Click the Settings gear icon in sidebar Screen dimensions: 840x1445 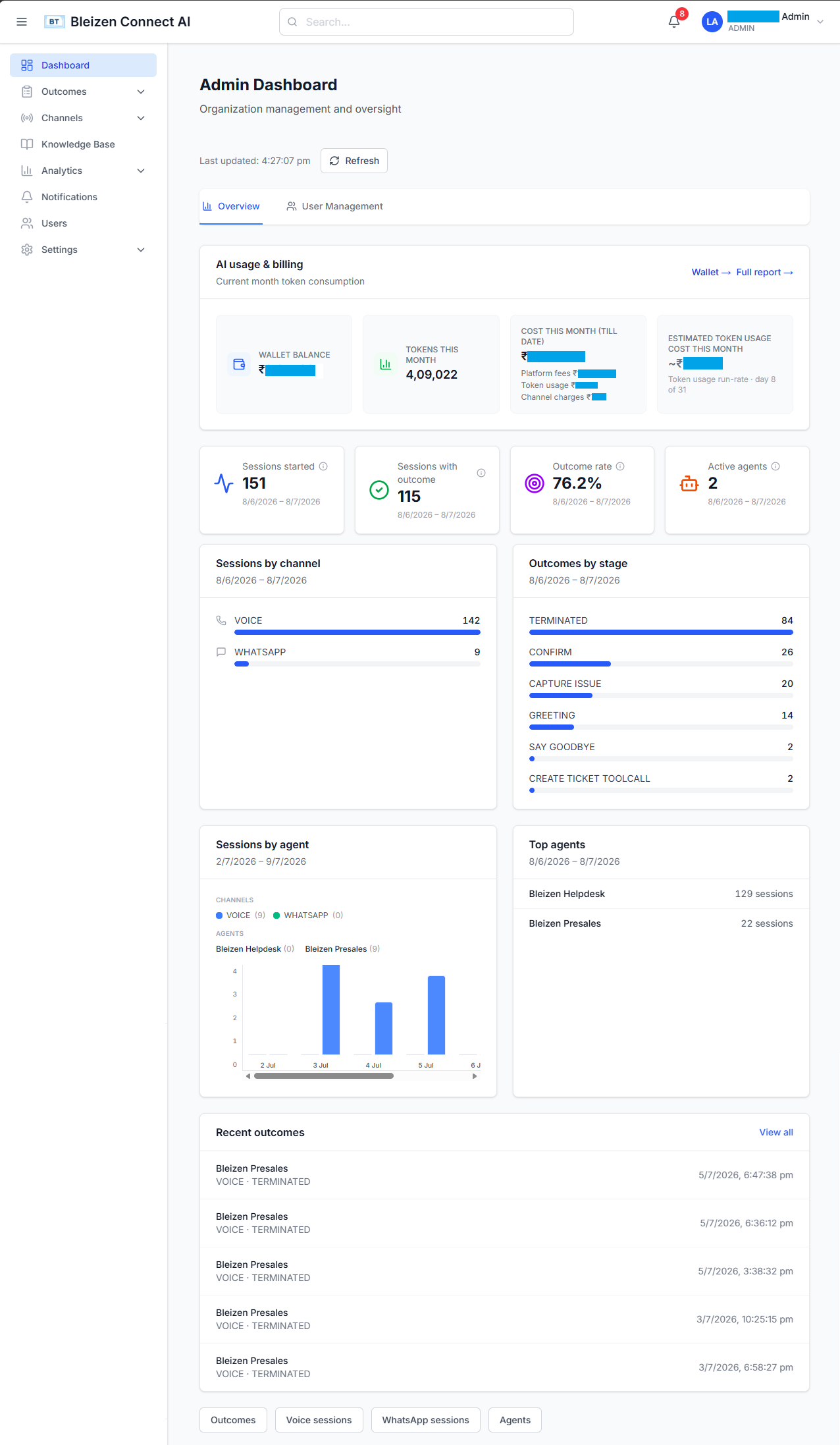coord(27,250)
